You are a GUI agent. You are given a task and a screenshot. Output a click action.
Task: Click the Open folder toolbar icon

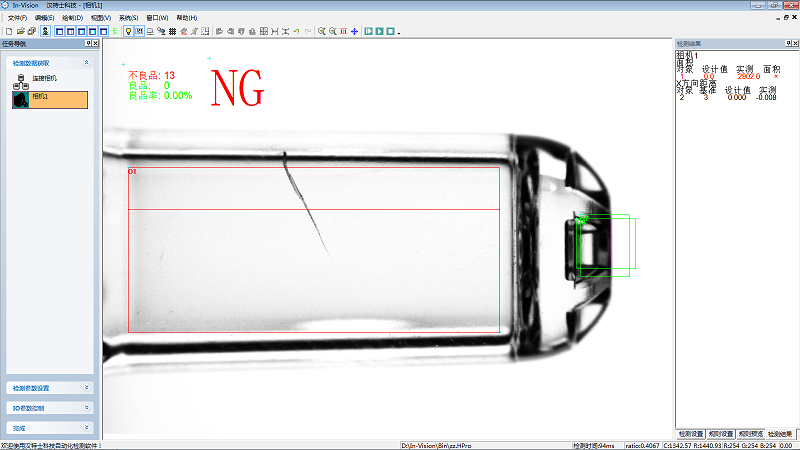point(20,31)
